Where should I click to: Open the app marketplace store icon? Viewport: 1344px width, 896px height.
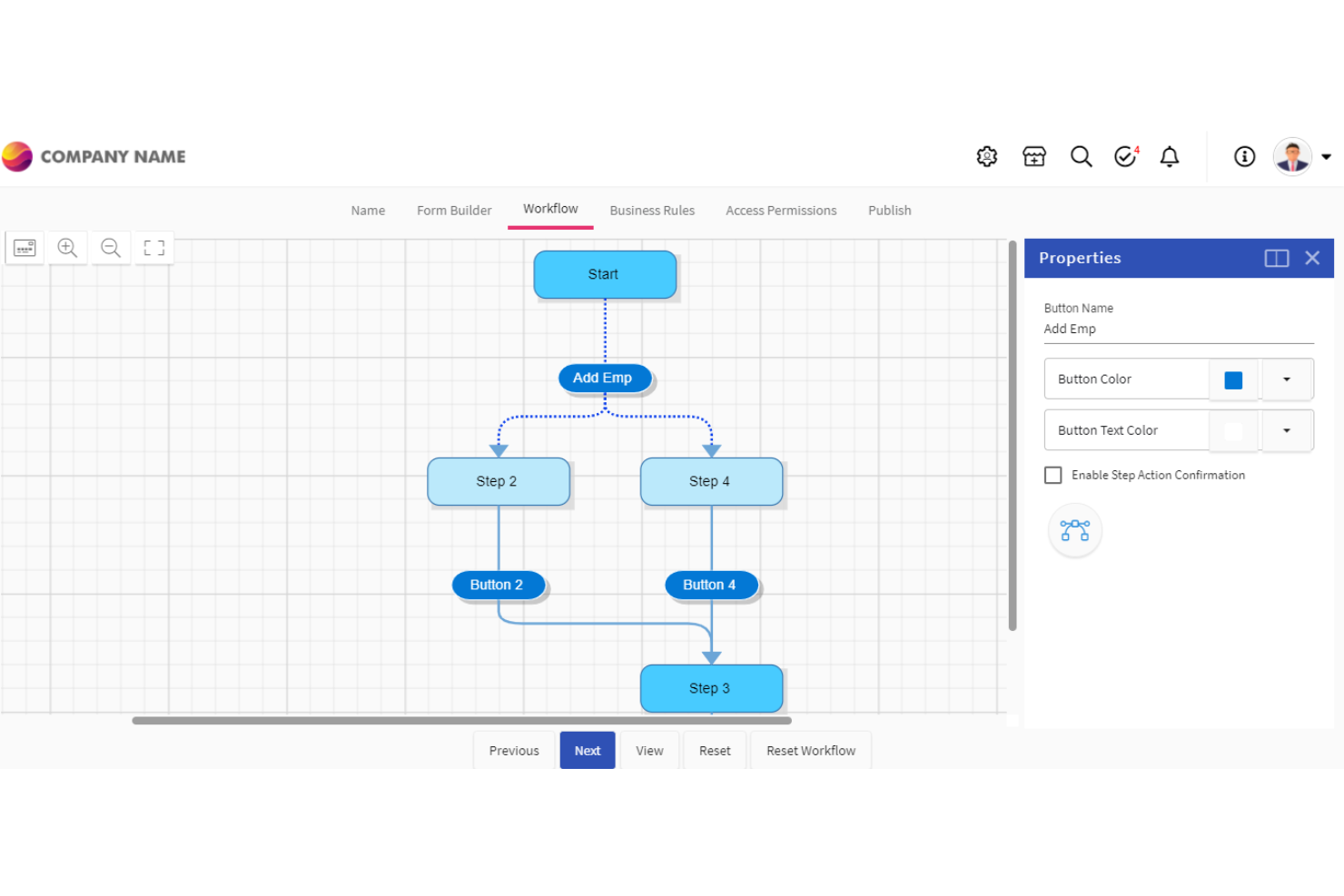pos(1034,156)
